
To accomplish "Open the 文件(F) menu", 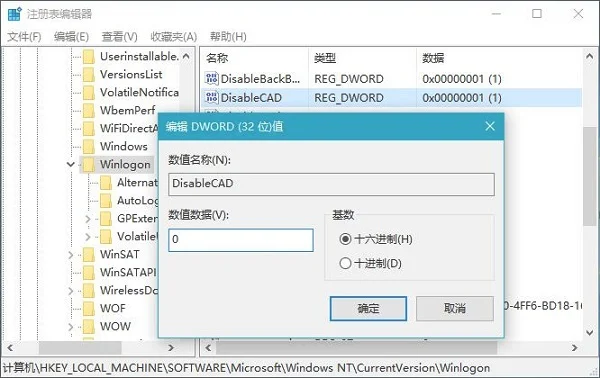I will point(24,37).
